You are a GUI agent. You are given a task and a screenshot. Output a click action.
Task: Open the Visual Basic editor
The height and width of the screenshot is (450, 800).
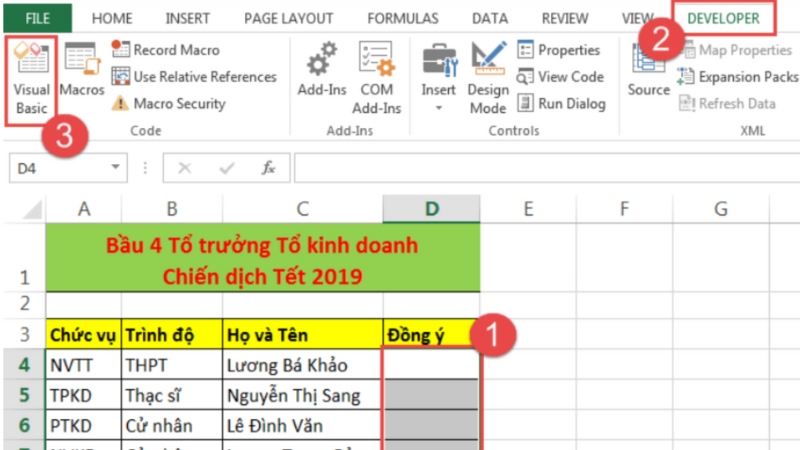(x=31, y=80)
